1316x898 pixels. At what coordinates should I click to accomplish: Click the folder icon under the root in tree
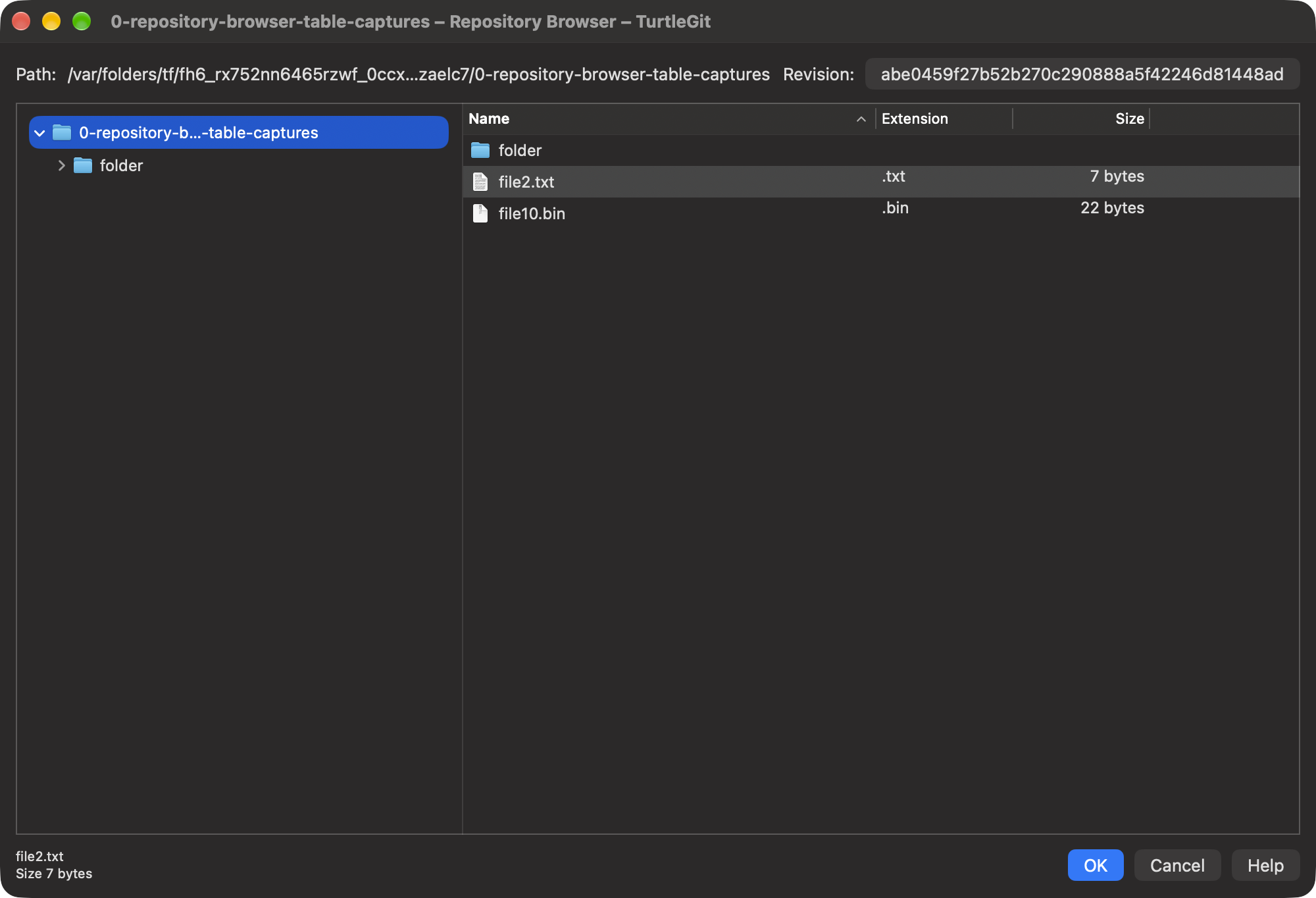click(x=83, y=165)
